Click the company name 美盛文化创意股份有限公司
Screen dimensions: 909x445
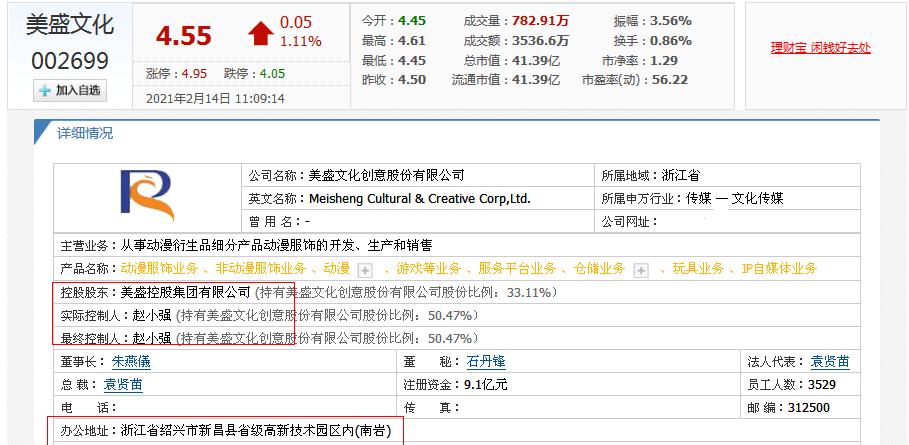coord(387,175)
